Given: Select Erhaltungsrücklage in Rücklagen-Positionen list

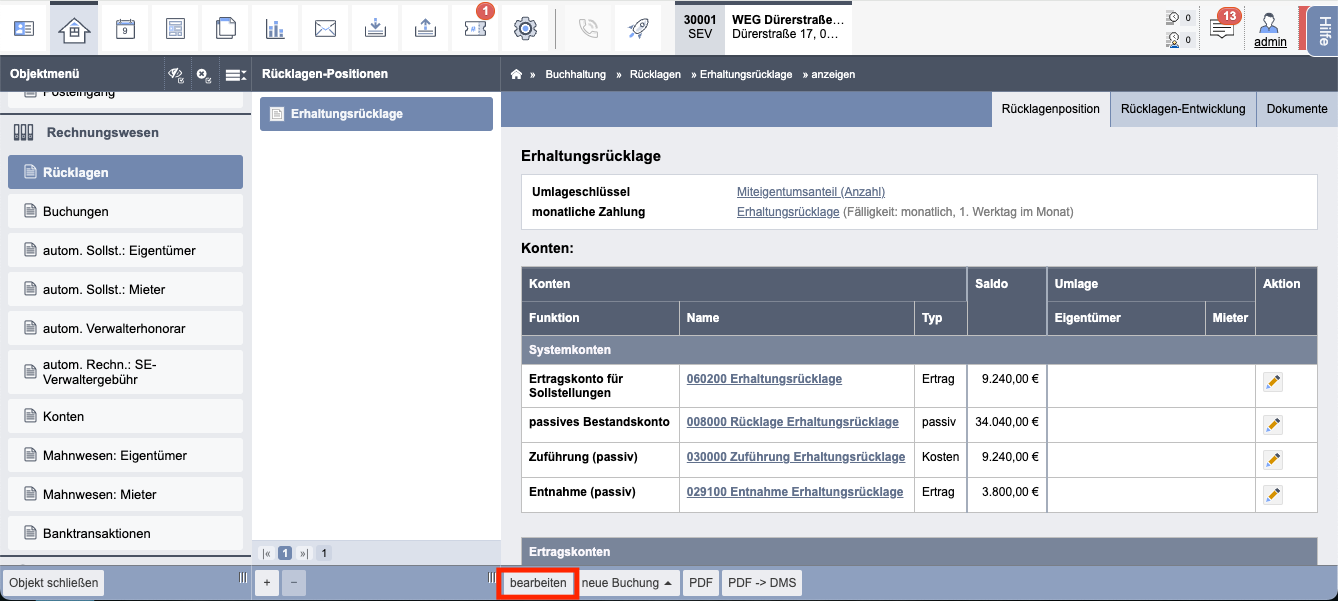Looking at the screenshot, I should click(376, 114).
